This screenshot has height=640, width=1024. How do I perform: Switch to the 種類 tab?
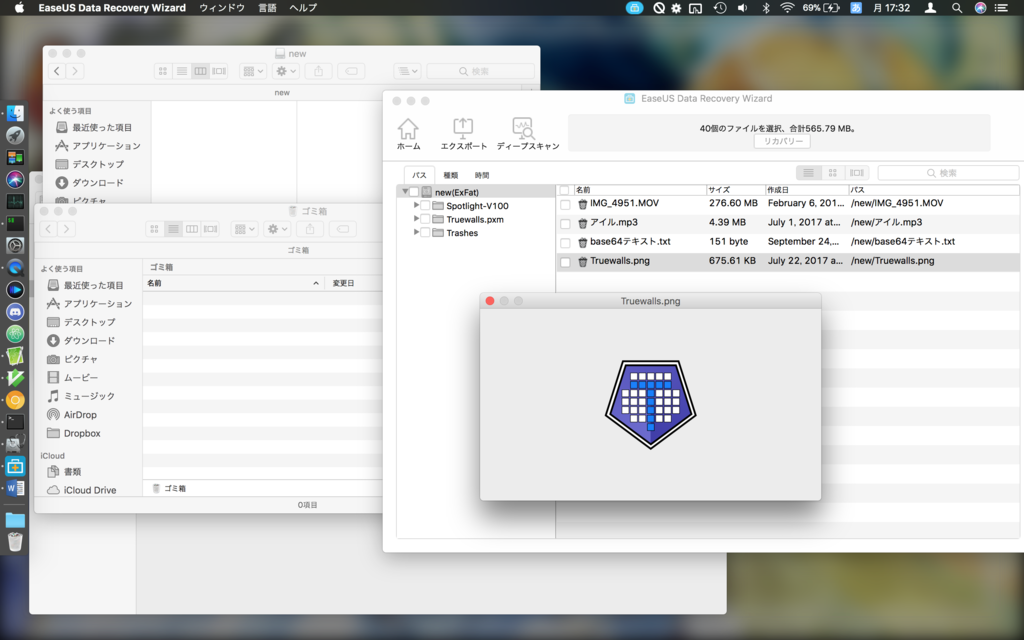451,175
